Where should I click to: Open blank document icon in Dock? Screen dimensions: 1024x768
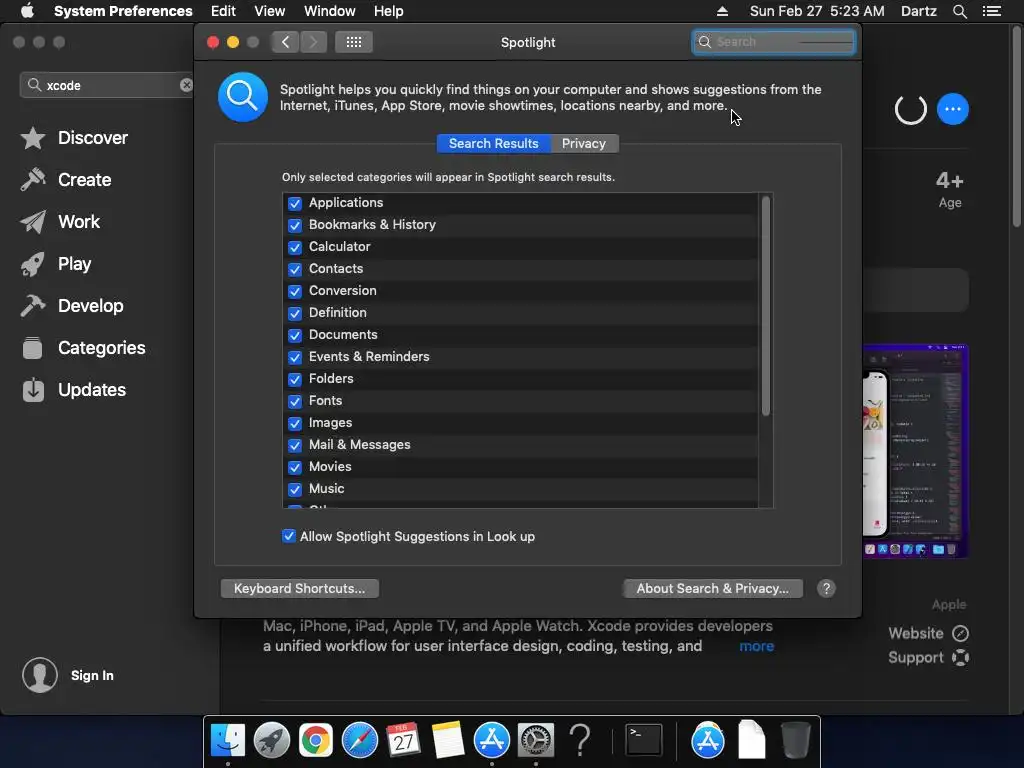point(752,740)
